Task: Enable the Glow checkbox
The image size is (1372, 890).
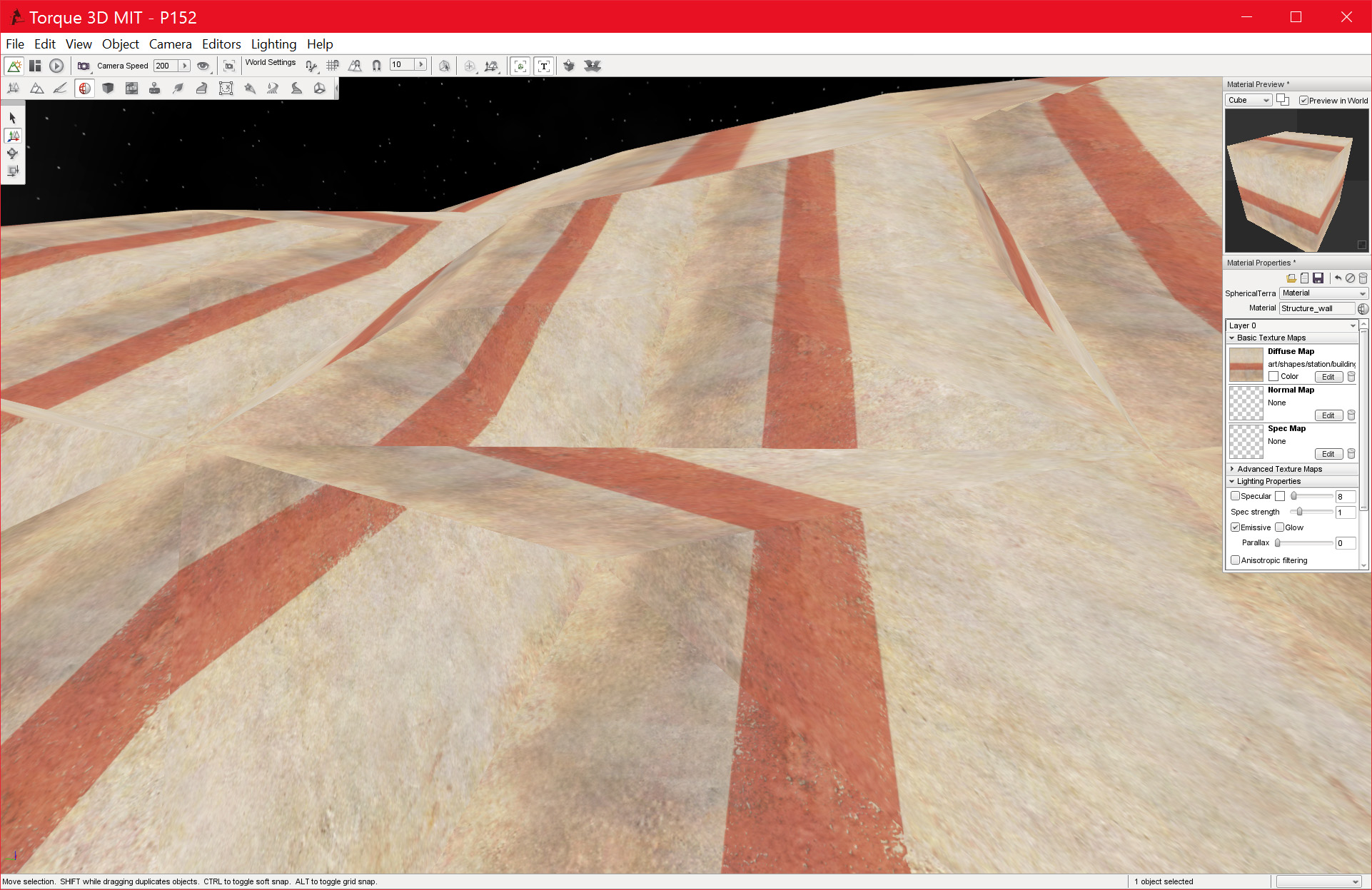Action: coord(1280,527)
